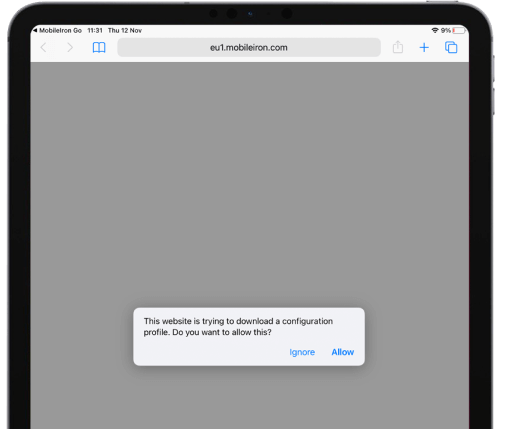The width and height of the screenshot is (505, 429).
Task: Add a new tab with plus icon
Action: [x=424, y=47]
